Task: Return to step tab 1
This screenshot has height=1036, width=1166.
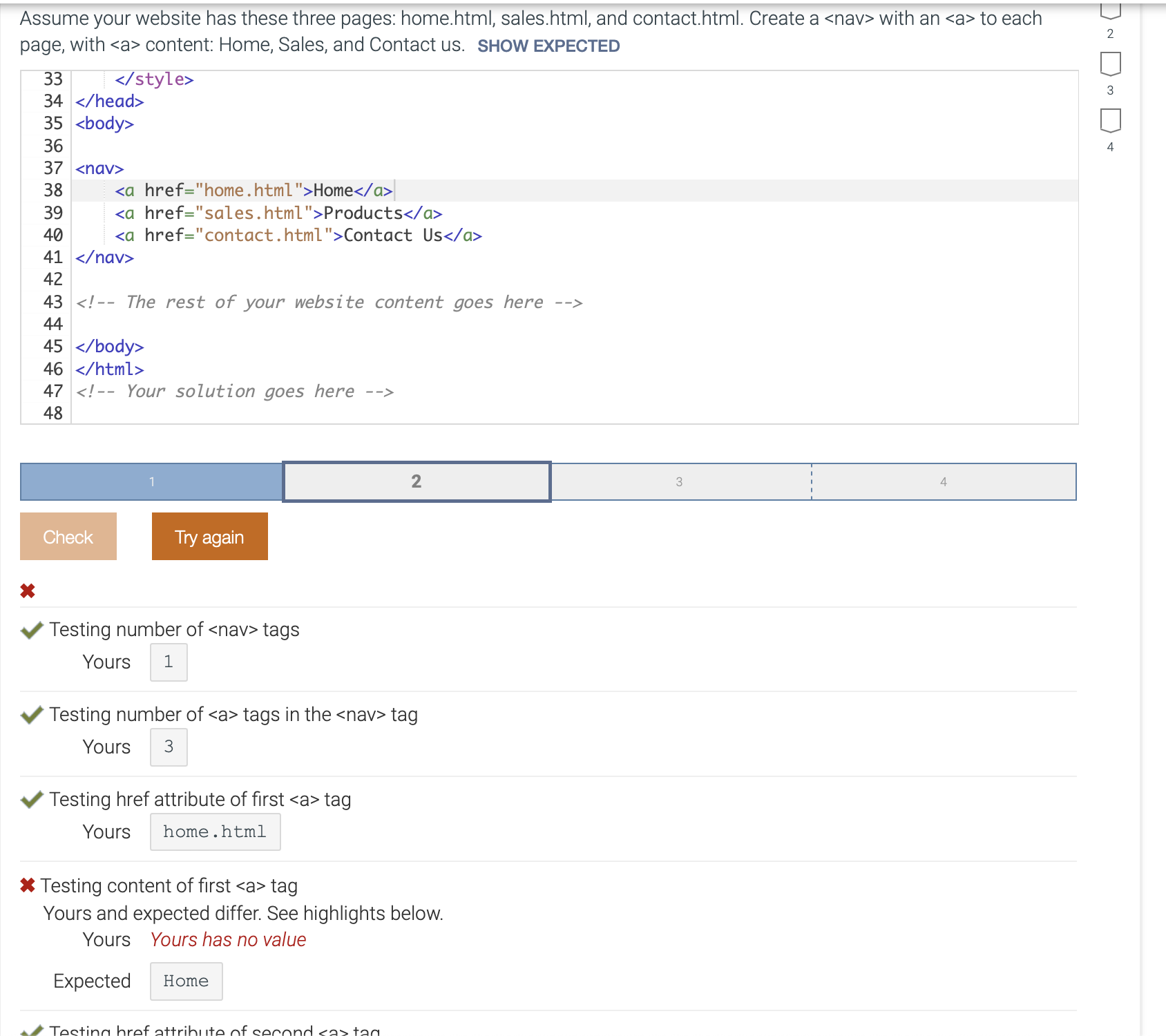Action: tap(151, 481)
